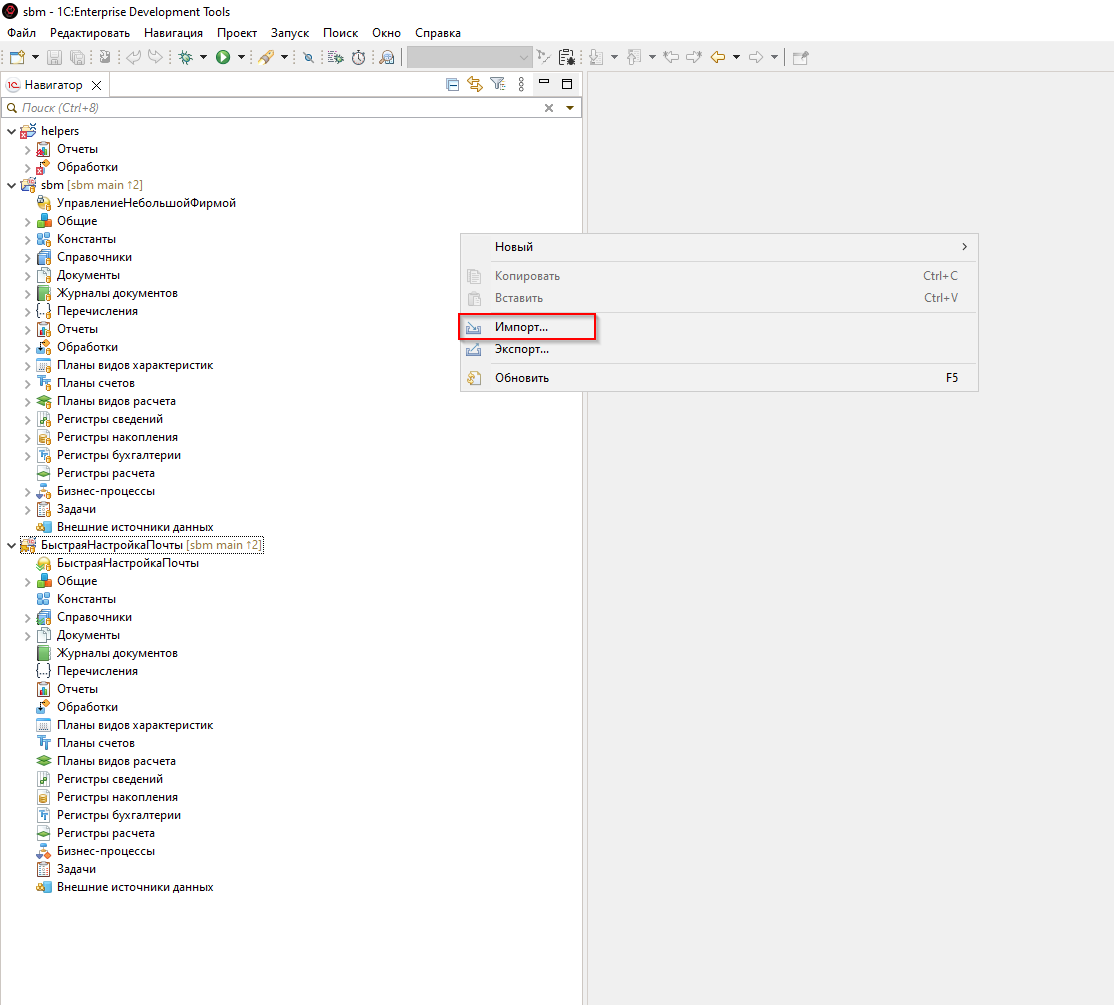This screenshot has height=1005, width=1114.
Task: Open the dropdown arrow next to Run
Action: pyautogui.click(x=241, y=58)
